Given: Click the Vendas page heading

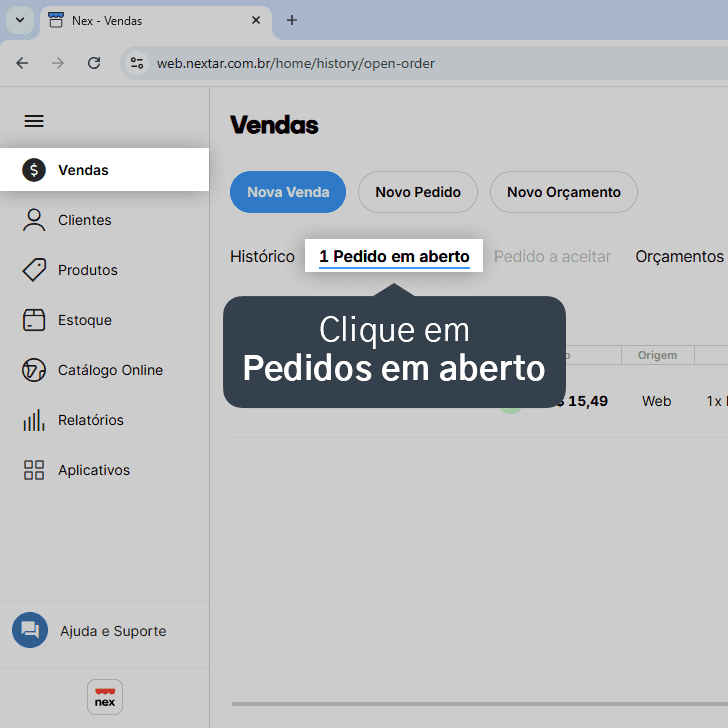Looking at the screenshot, I should point(274,125).
